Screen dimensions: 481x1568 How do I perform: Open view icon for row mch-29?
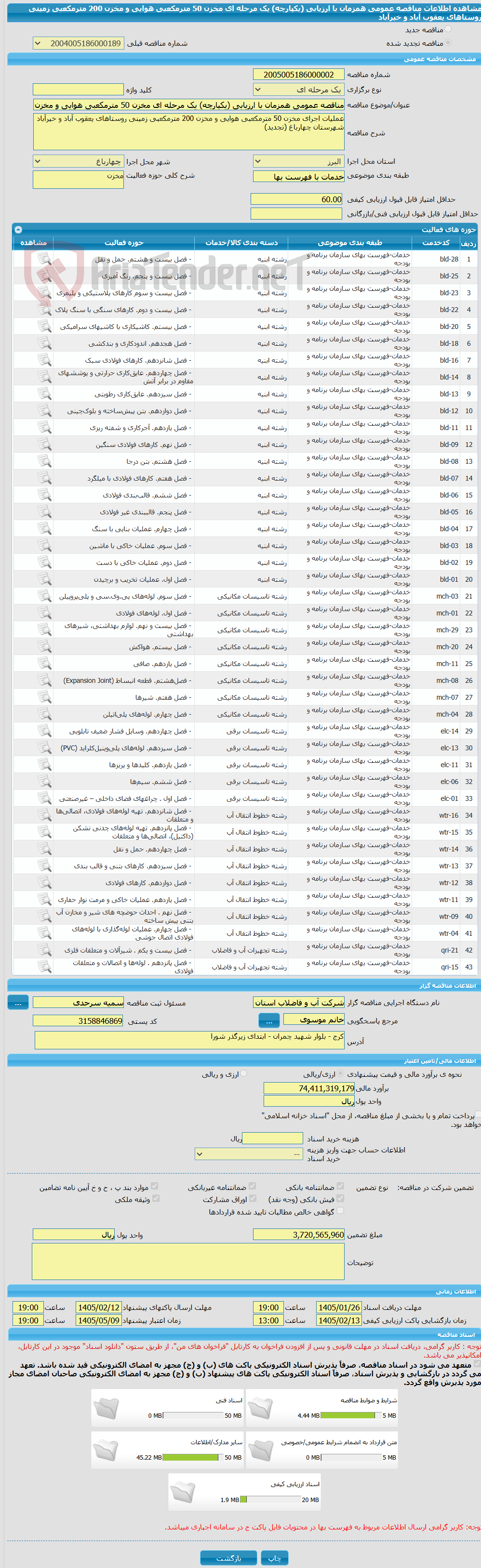44,630
